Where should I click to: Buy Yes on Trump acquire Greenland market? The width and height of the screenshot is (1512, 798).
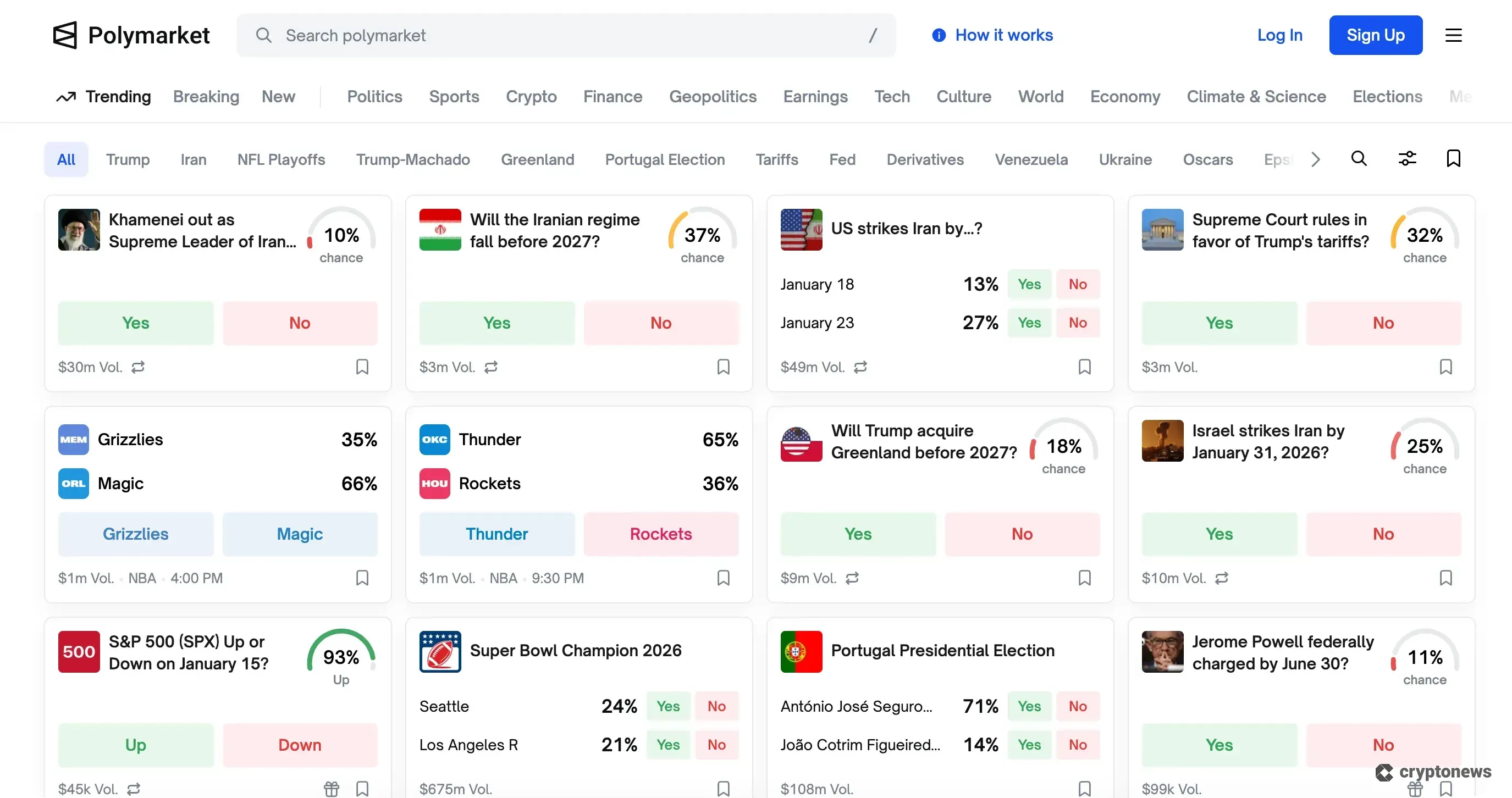click(858, 534)
